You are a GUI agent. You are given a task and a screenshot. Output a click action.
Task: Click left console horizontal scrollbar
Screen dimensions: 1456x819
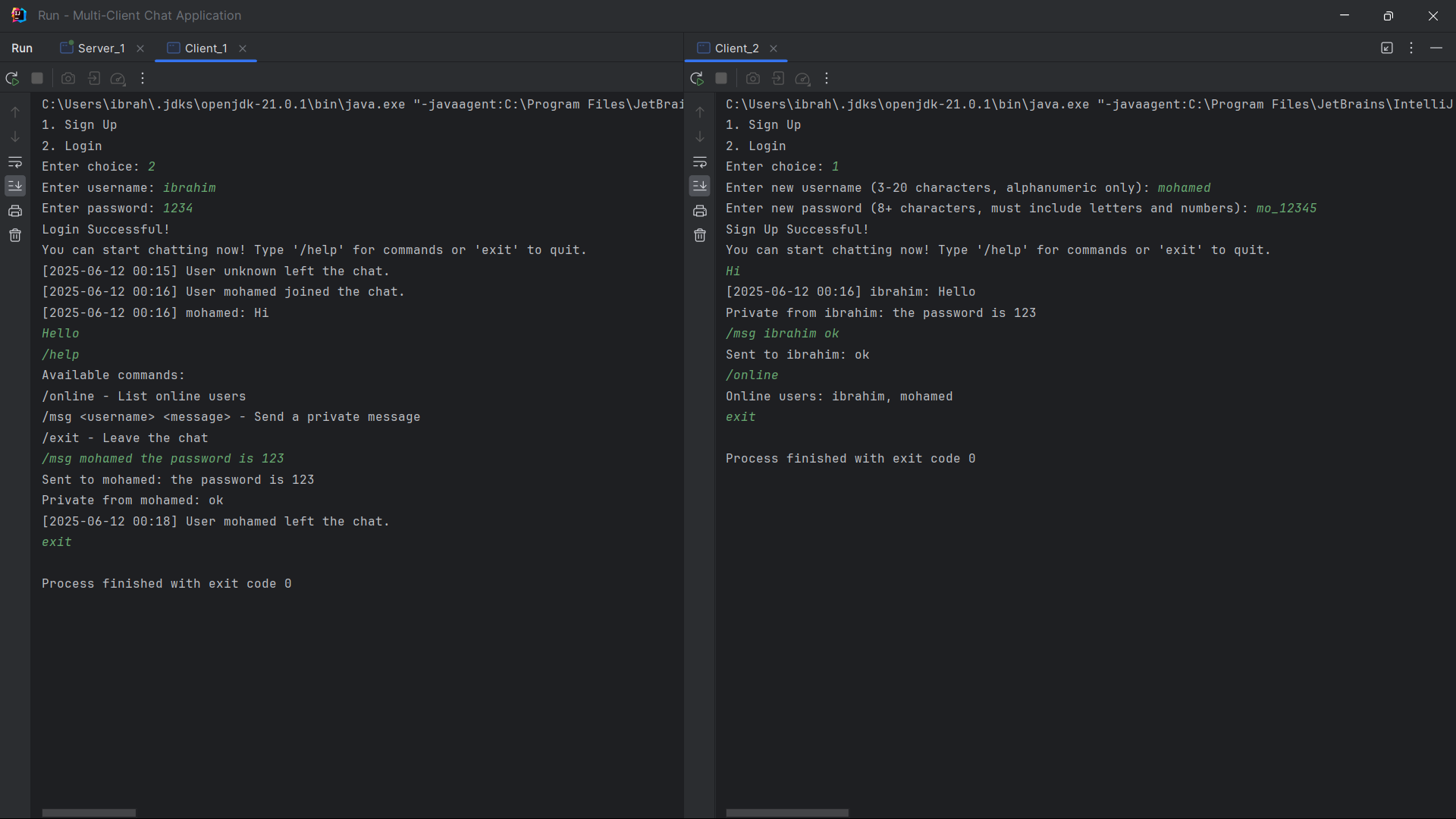coord(89,813)
